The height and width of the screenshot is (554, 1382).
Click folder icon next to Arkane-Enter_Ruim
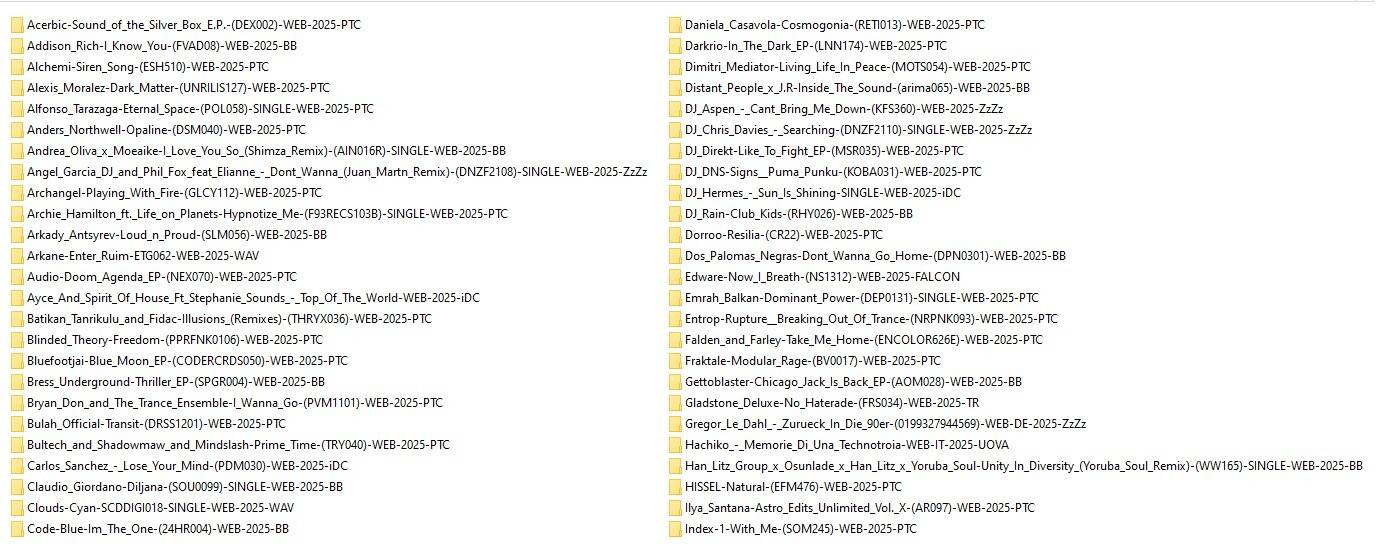tap(17, 256)
